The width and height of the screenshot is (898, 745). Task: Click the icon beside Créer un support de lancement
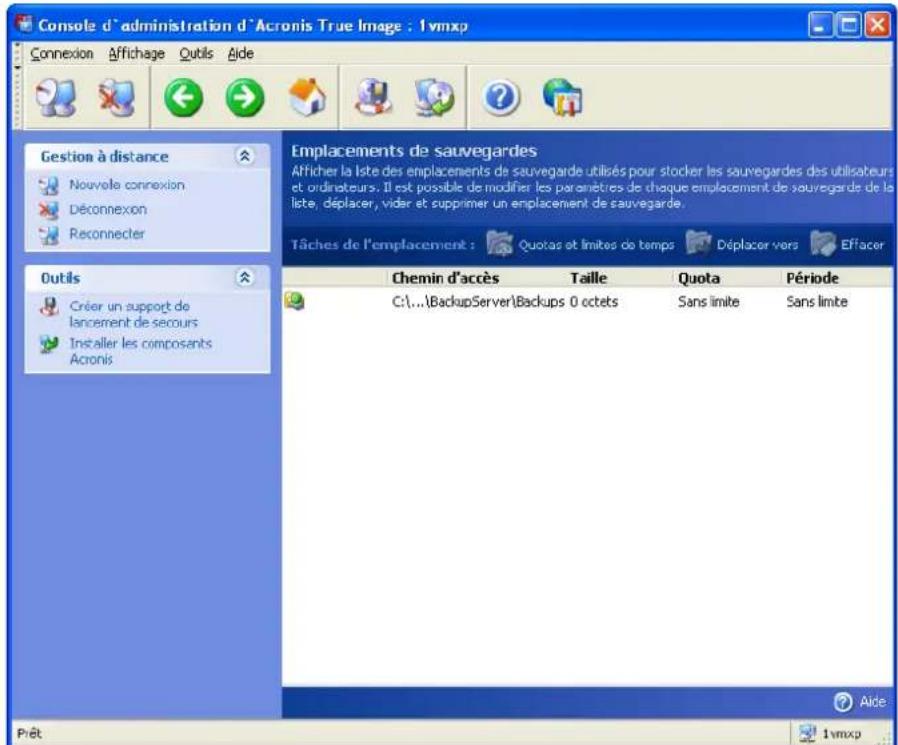coord(49,307)
